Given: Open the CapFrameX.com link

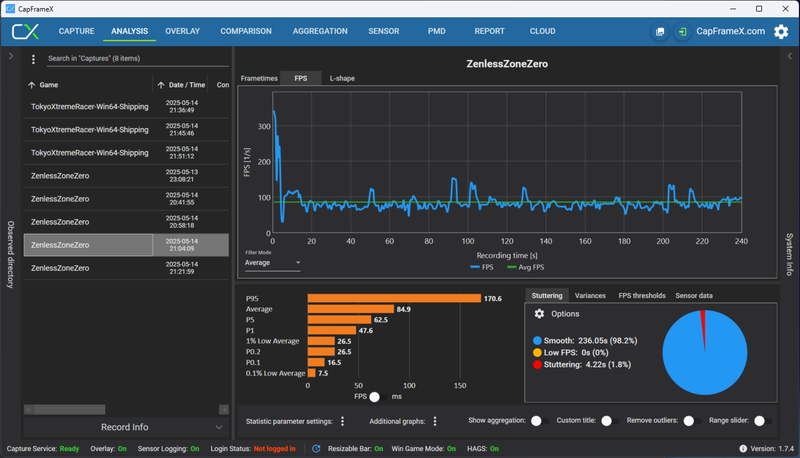Looking at the screenshot, I should click(x=731, y=31).
